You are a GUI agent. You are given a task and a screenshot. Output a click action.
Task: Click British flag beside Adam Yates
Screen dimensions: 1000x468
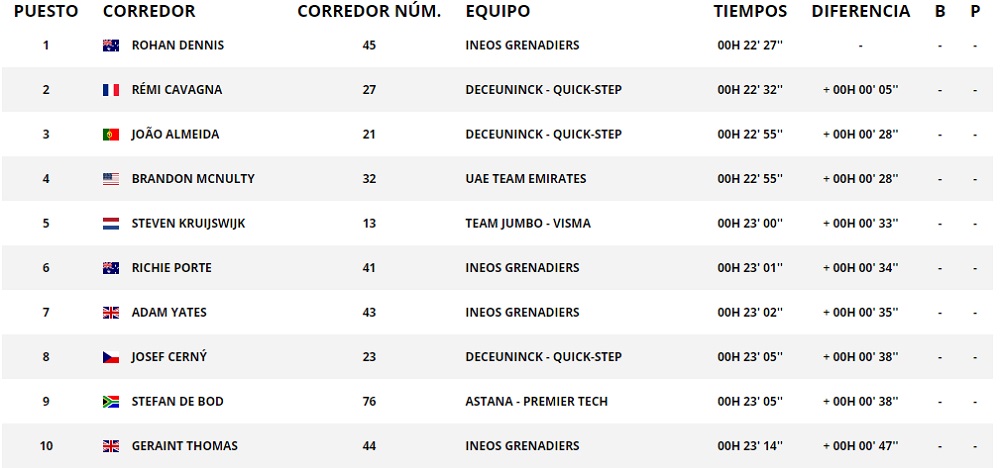pyautogui.click(x=111, y=313)
